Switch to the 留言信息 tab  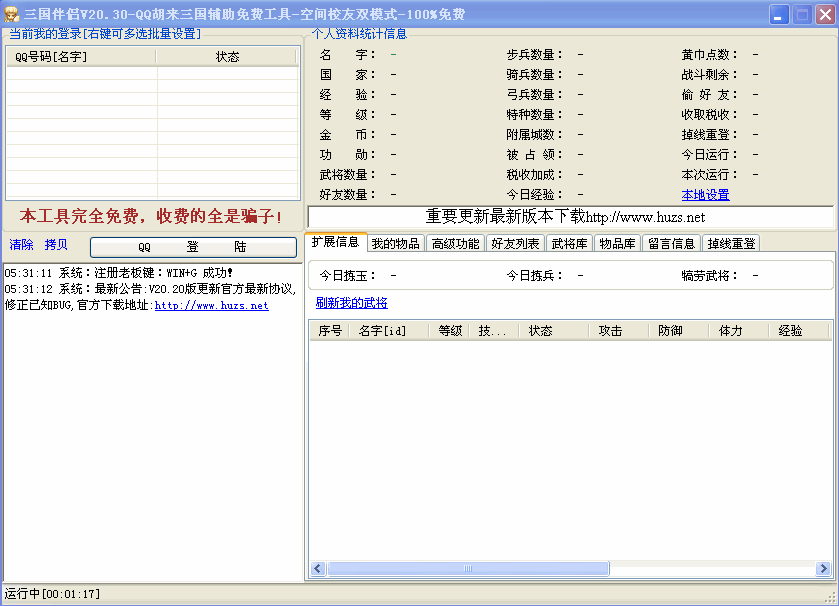click(672, 243)
